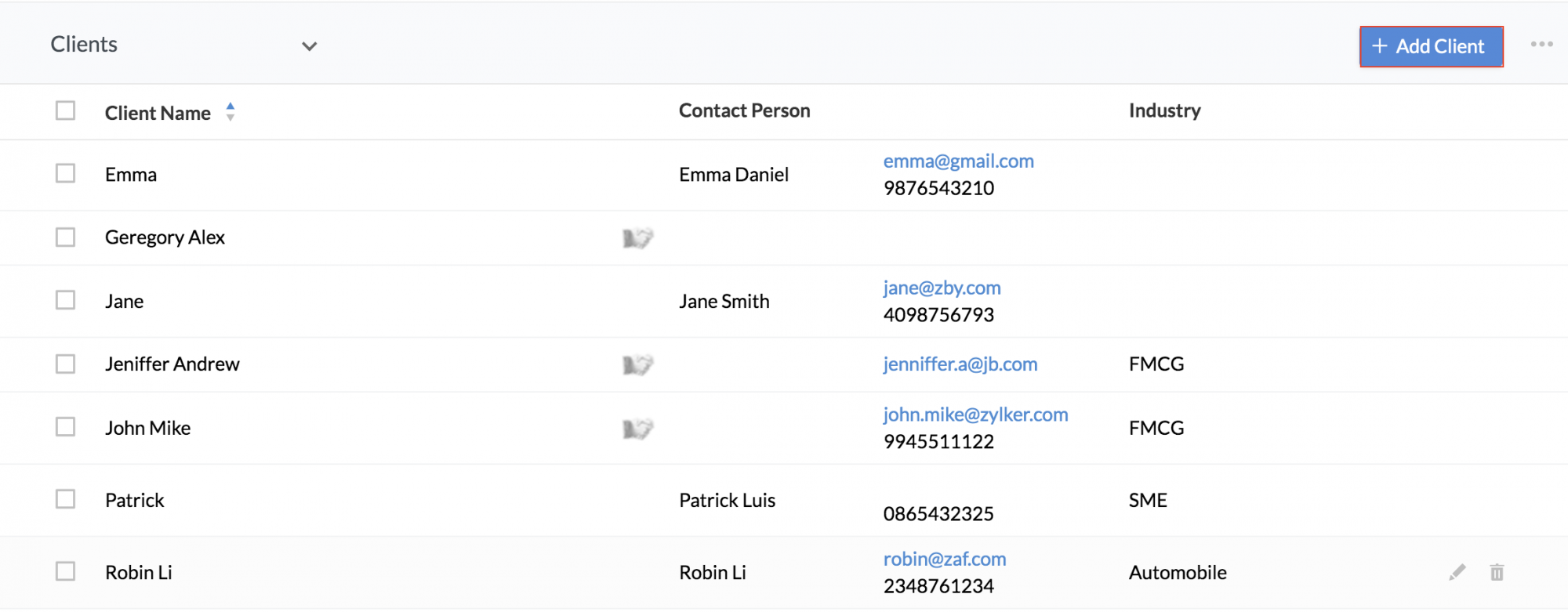1568x612 pixels.
Task: Click the trash delete icon for Robin Li
Action: [1497, 573]
